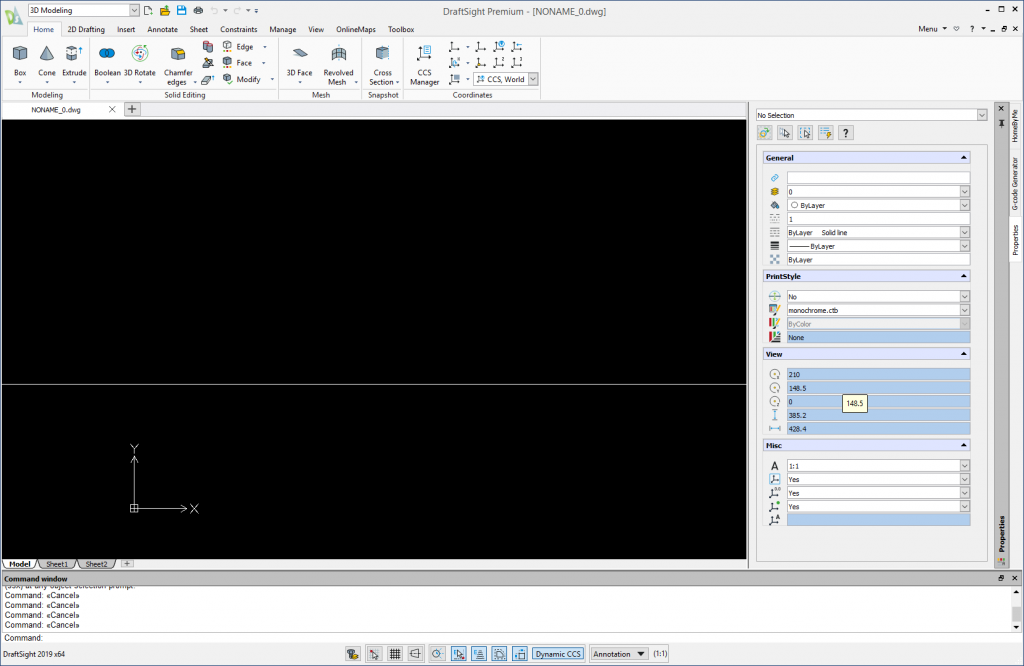
Task: Toggle the snap grid display
Action: pyautogui.click(x=394, y=653)
